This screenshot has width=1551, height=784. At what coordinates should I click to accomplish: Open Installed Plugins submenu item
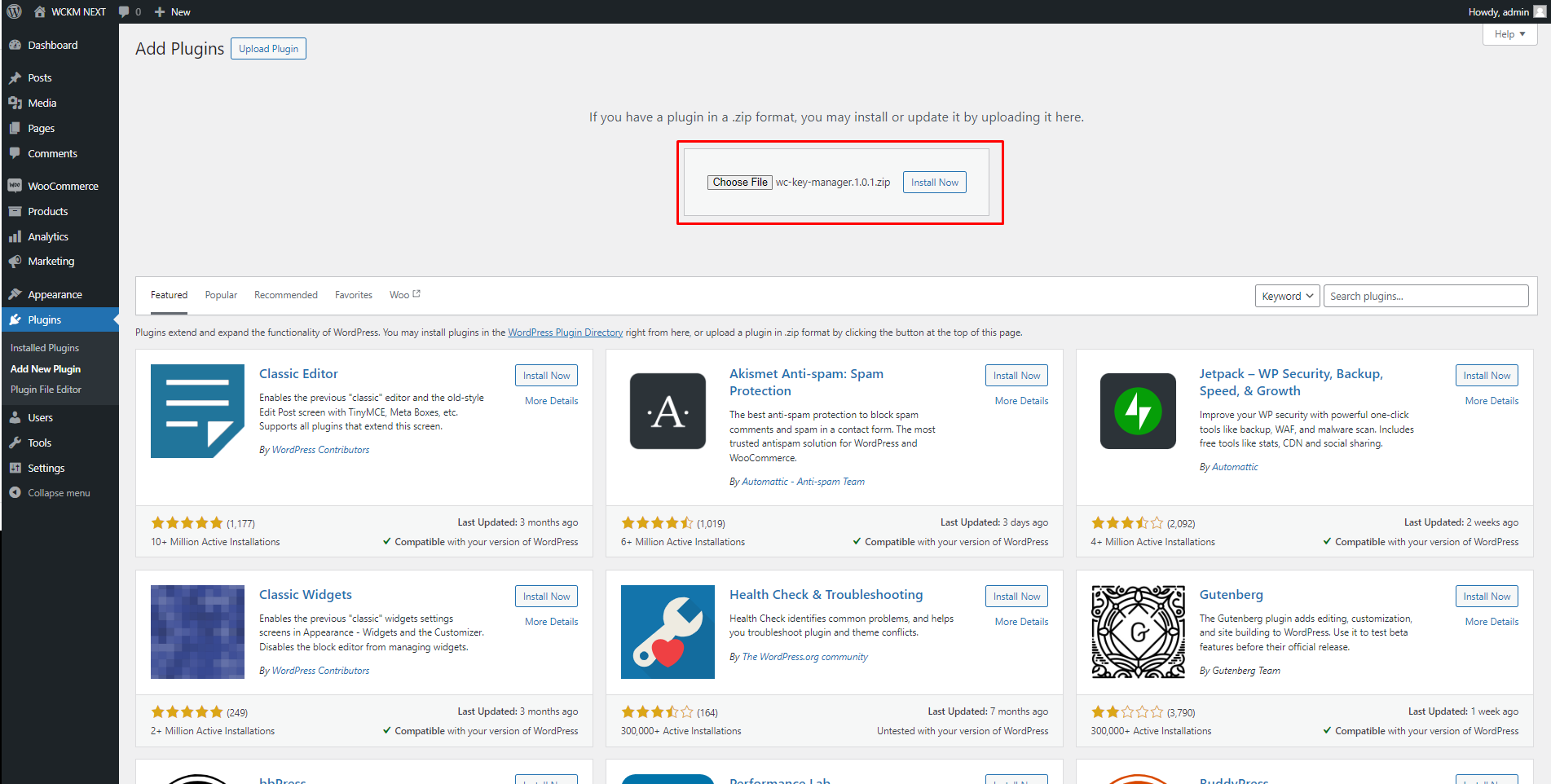[45, 348]
